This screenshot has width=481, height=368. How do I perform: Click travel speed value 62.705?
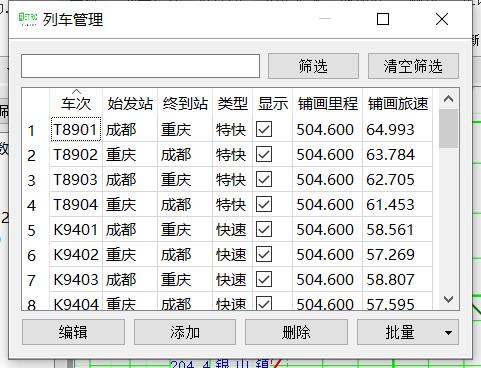[x=390, y=179]
